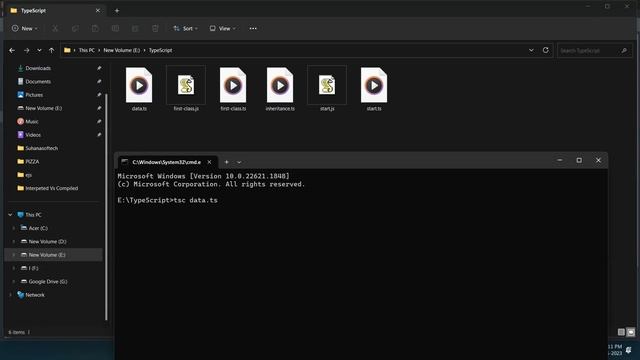Select the first-class.ts file icon

pyautogui.click(x=233, y=85)
